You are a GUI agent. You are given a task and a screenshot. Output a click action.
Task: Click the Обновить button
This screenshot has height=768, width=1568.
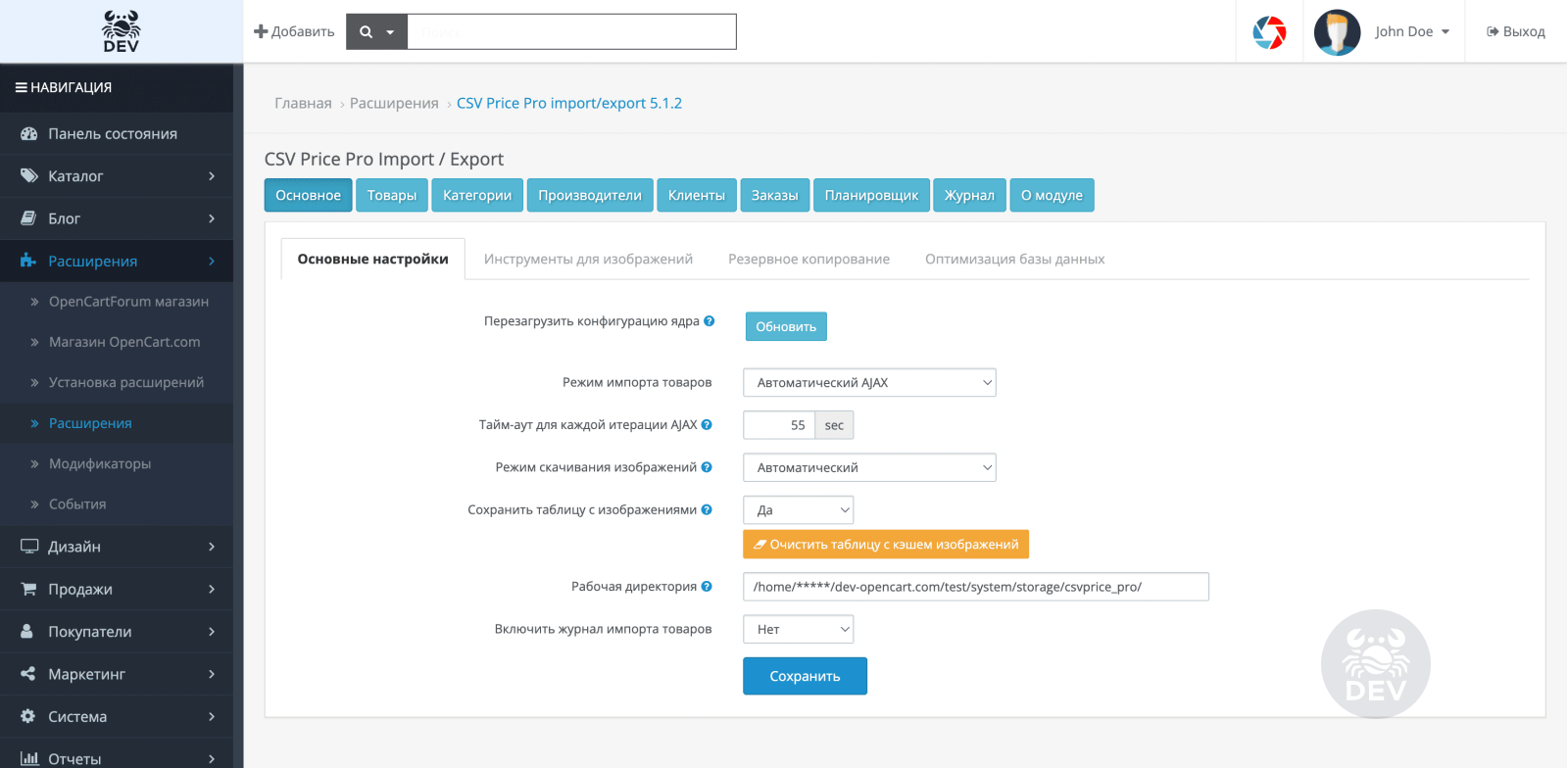coord(786,326)
